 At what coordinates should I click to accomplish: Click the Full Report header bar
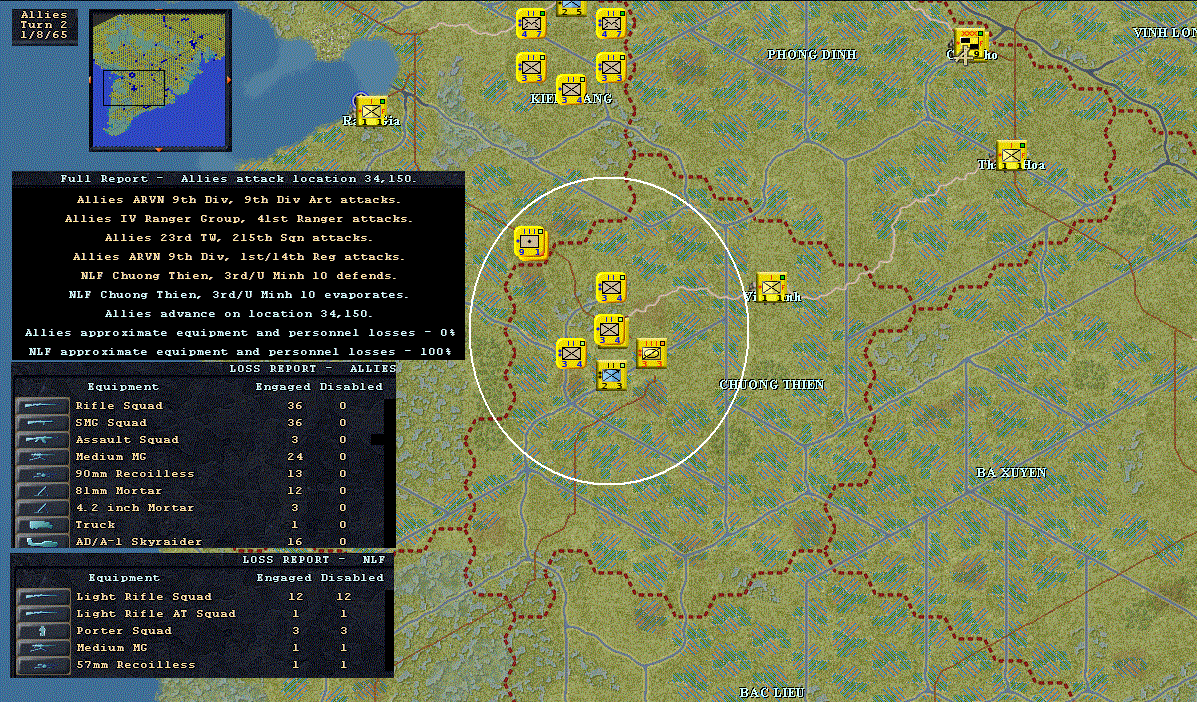point(238,179)
